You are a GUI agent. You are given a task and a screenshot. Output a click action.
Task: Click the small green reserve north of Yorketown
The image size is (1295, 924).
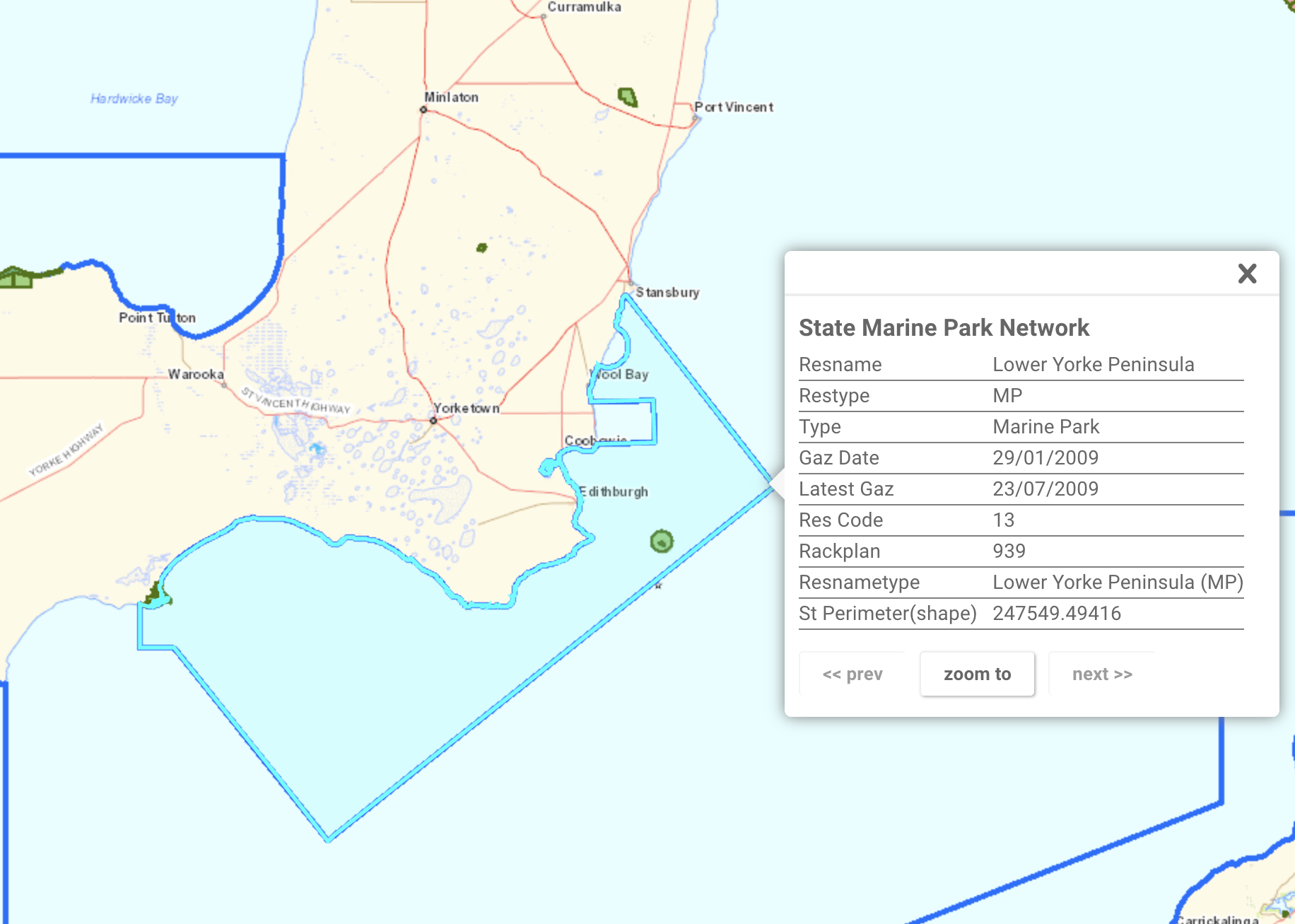tap(481, 247)
